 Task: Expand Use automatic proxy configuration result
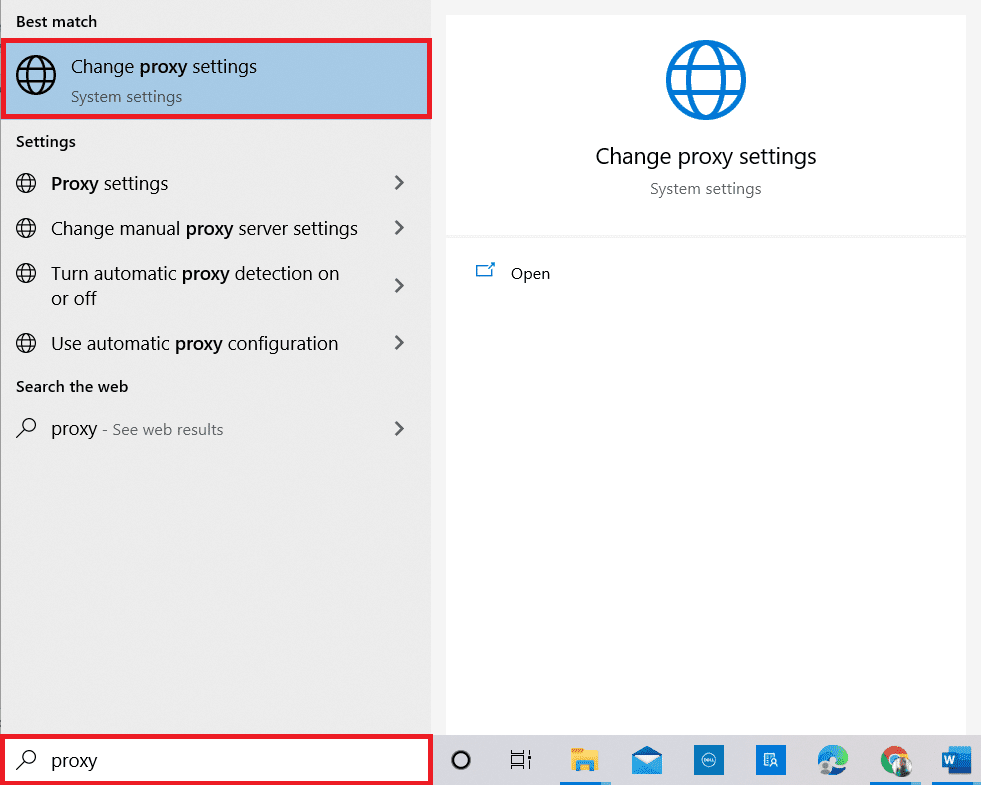[x=399, y=343]
